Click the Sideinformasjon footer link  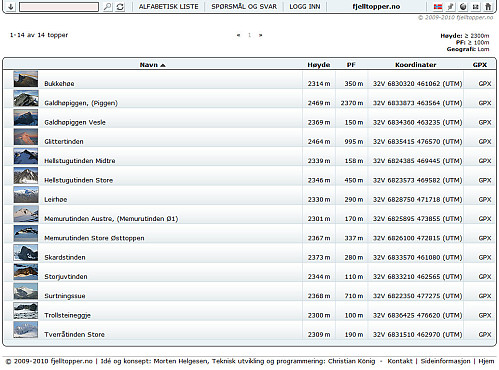[445, 361]
